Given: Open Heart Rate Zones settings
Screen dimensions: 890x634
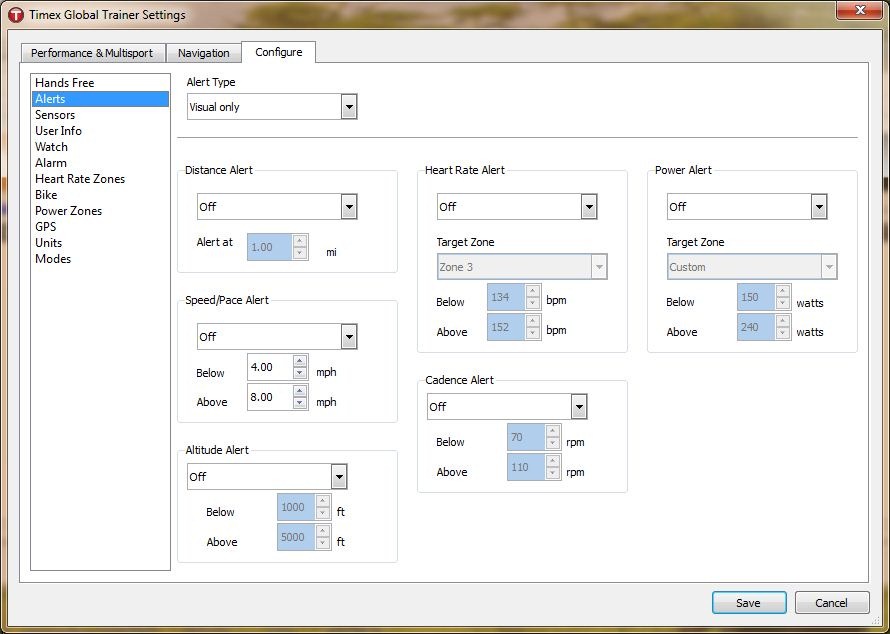Looking at the screenshot, I should point(100,179).
